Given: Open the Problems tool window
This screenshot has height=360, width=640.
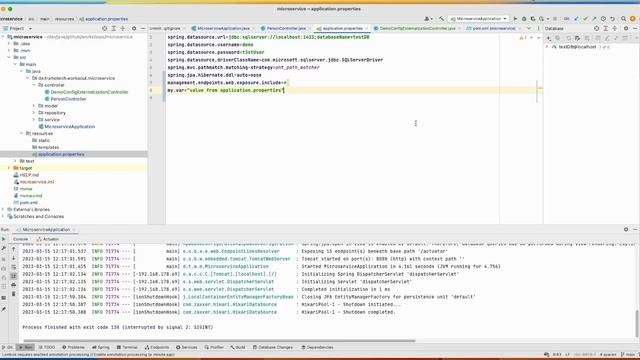Looking at the screenshot, I should tap(73, 347).
